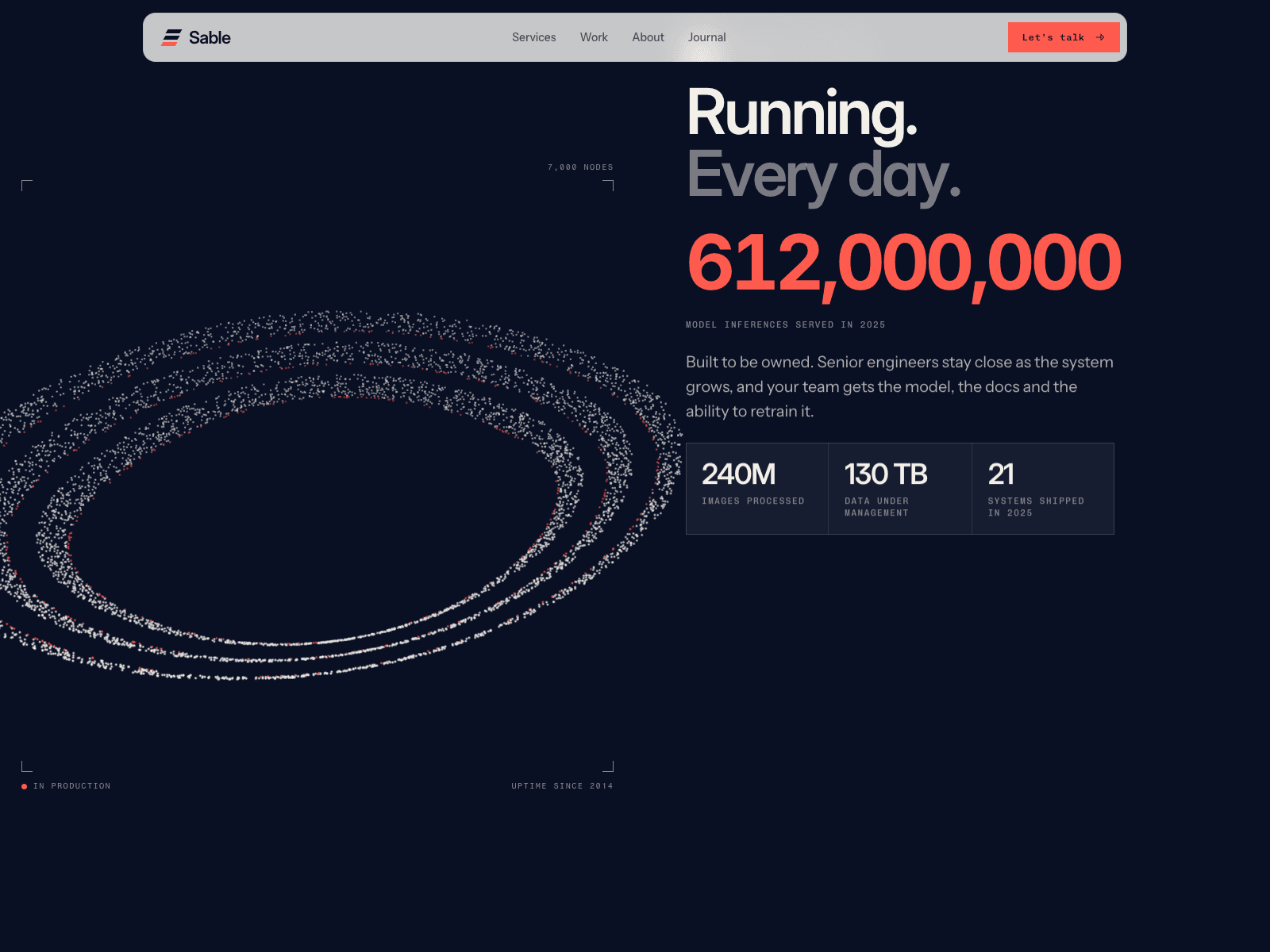Open the Work nav item

pyautogui.click(x=594, y=37)
